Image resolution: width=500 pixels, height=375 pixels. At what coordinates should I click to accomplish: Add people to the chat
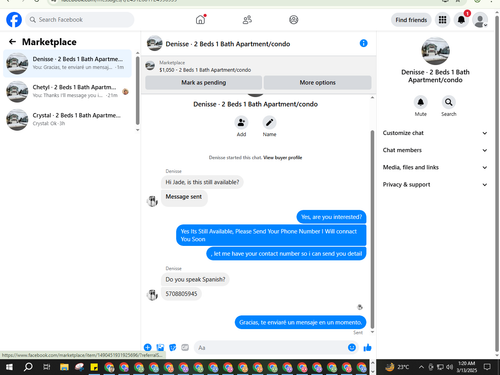(x=241, y=123)
